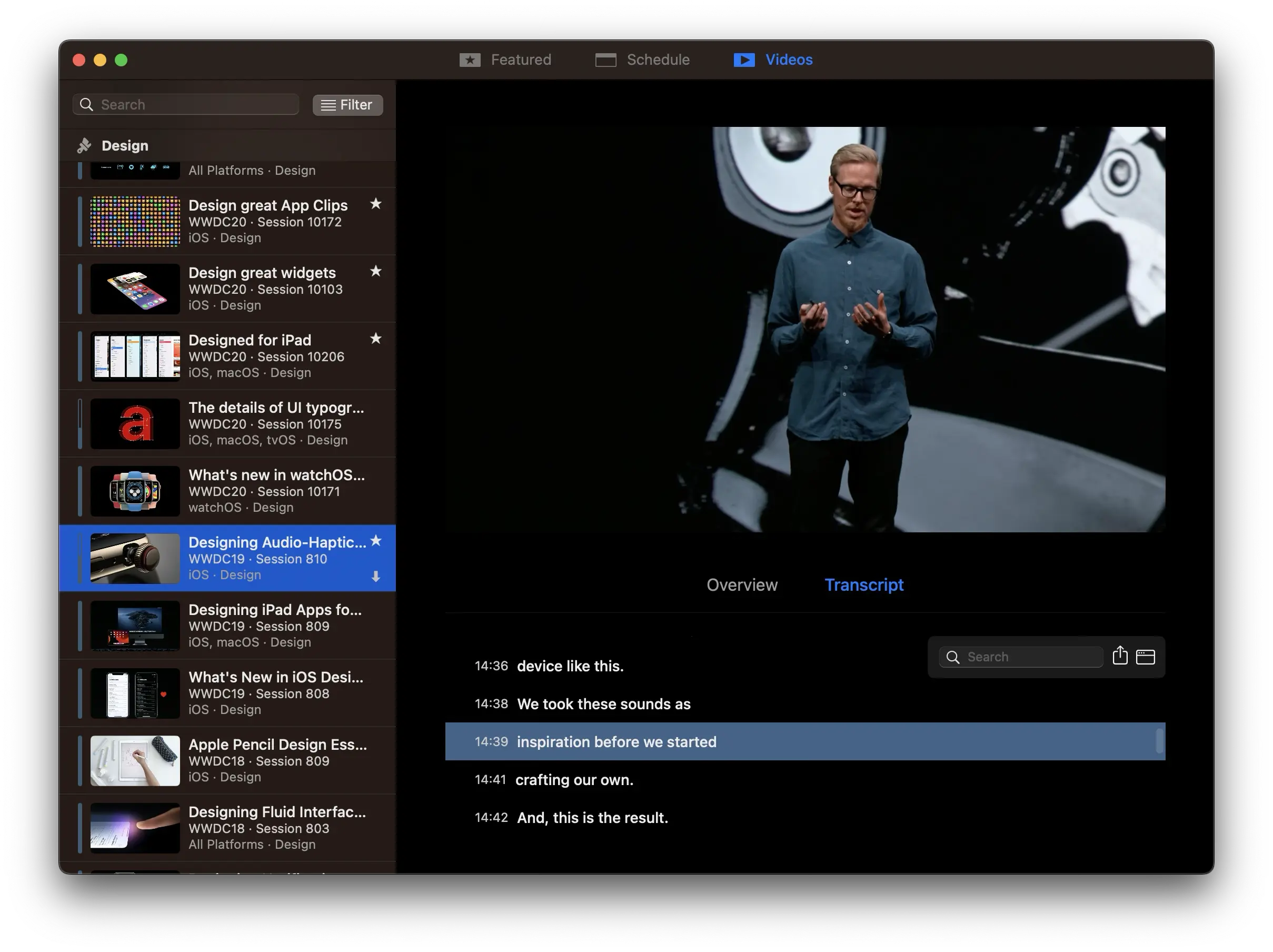
Task: Click the star on Designing Audio-Haptic session
Action: (376, 540)
